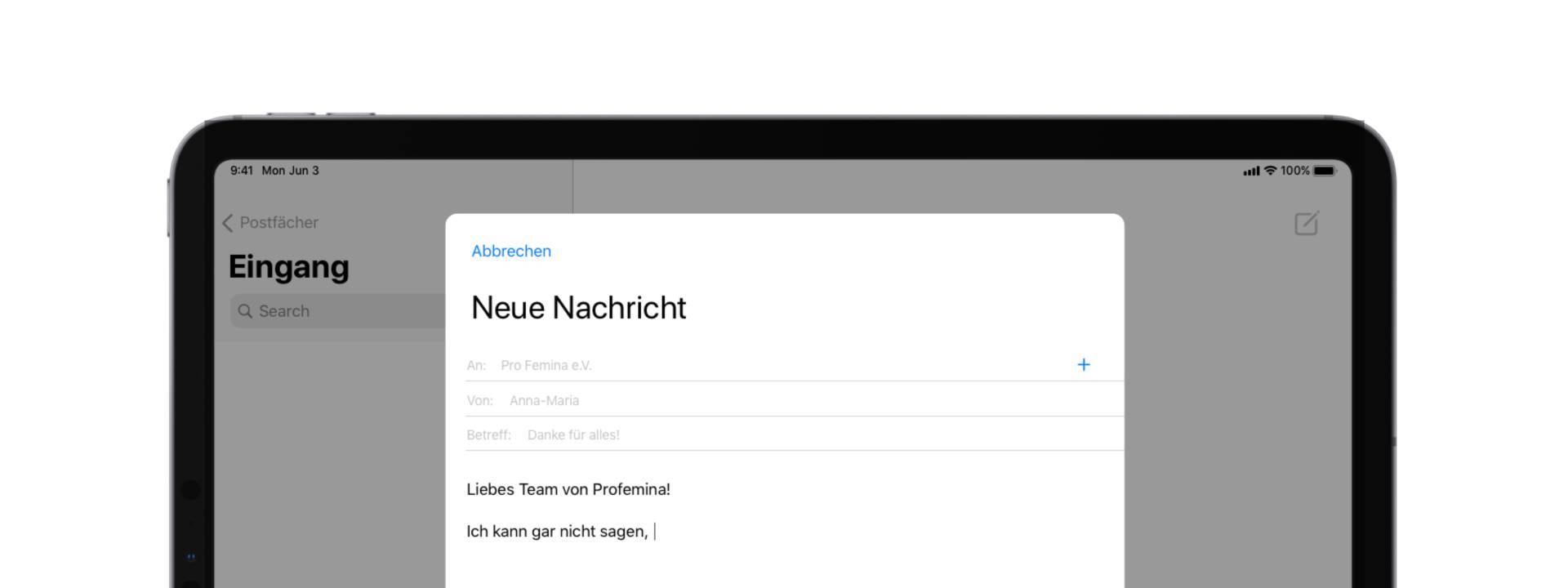Tap the Mon Jun 3 date
The width and height of the screenshot is (1568, 588).
point(290,171)
